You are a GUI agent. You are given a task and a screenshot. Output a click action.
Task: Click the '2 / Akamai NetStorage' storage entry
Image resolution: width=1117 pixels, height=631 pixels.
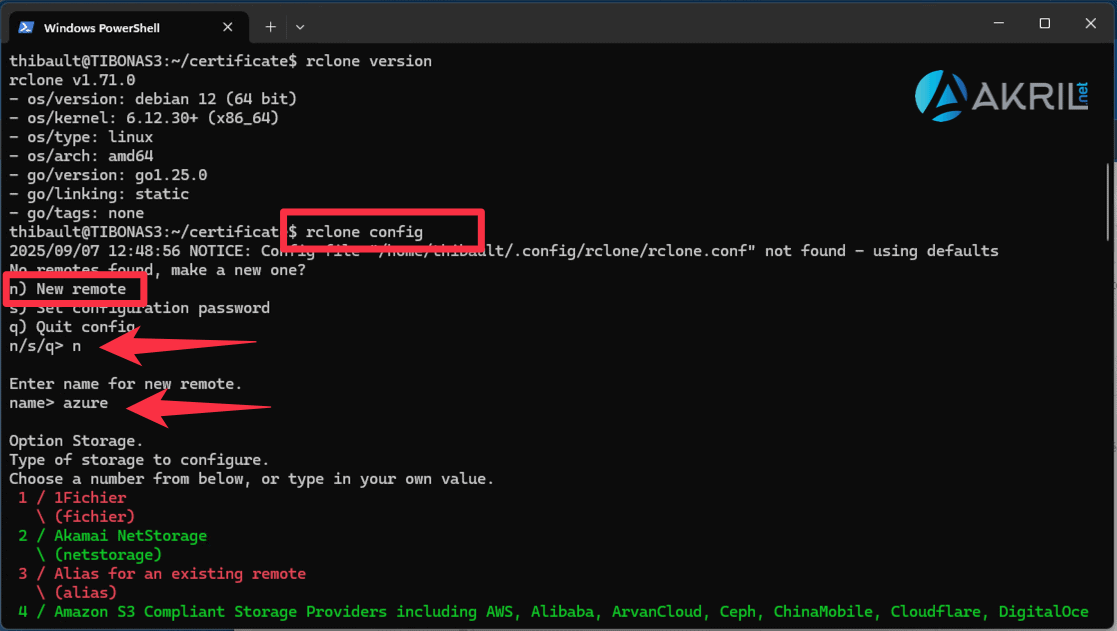[x=113, y=536]
